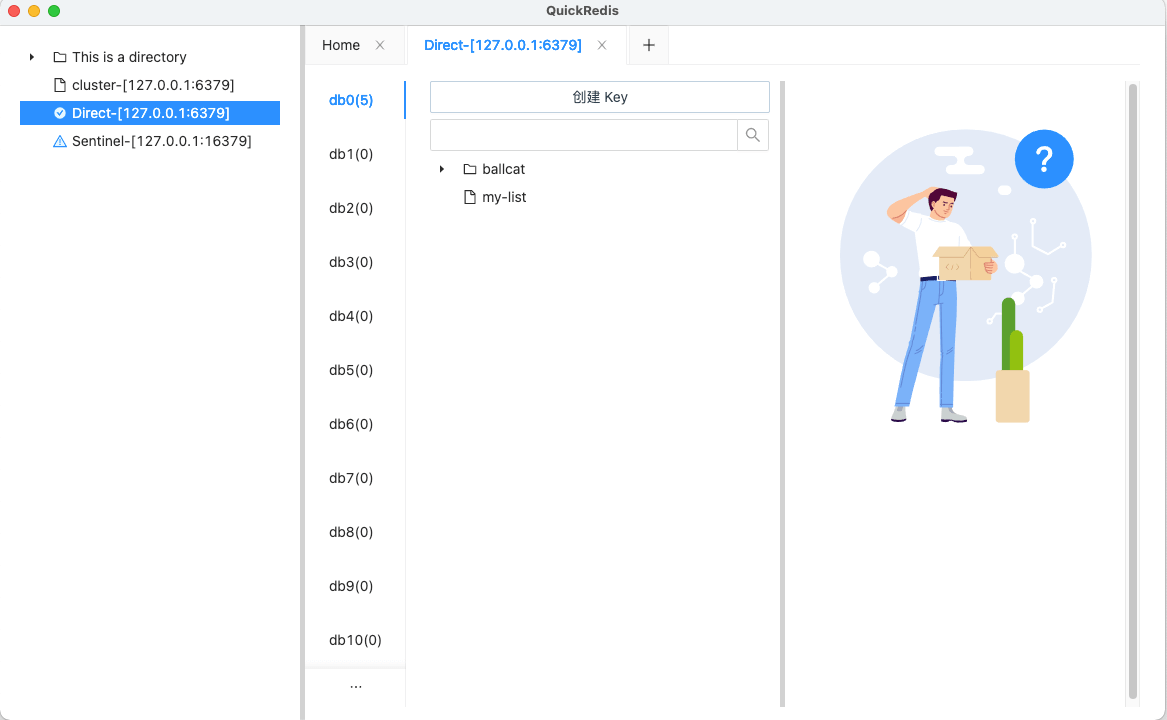1167x720 pixels.
Task: Click the search magnifier icon button
Action: 752,135
